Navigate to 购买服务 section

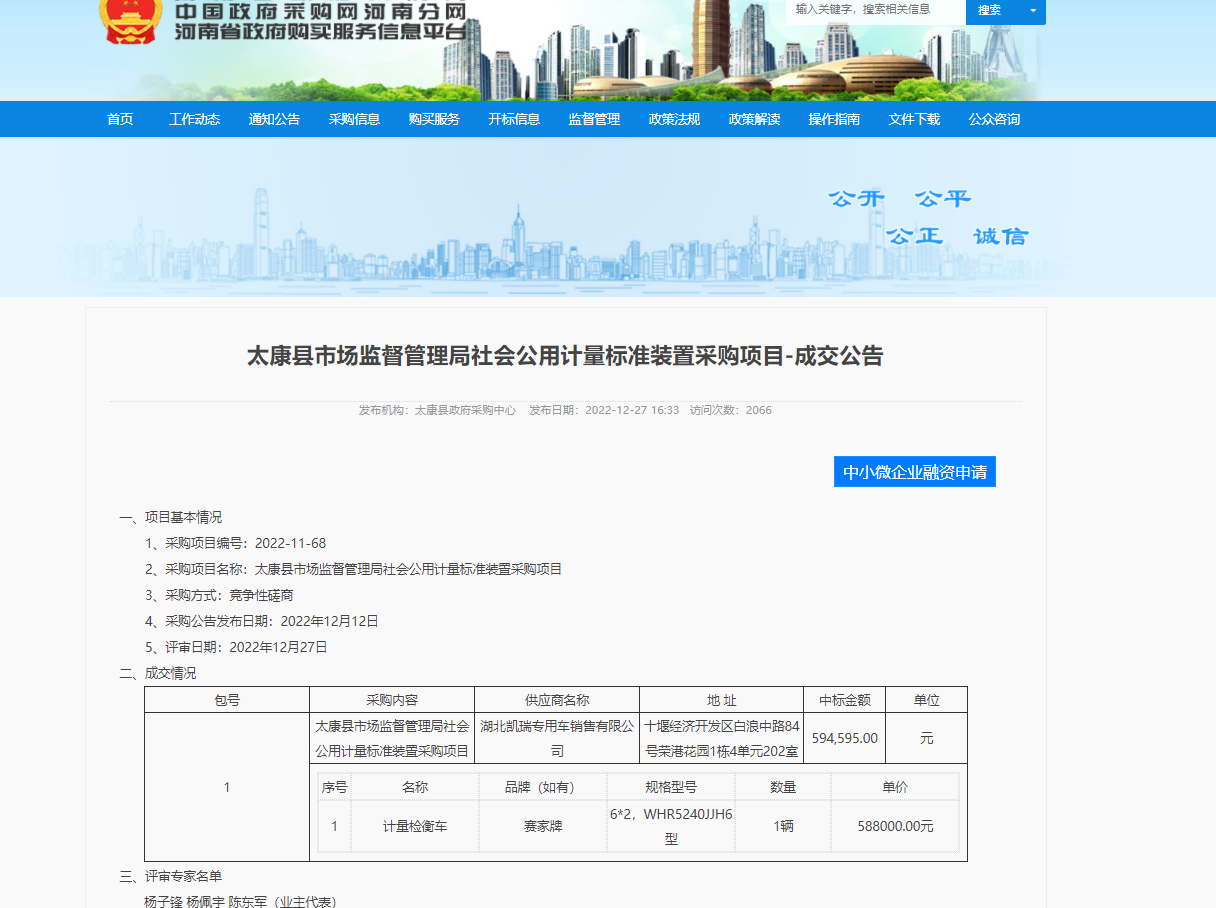(x=434, y=119)
